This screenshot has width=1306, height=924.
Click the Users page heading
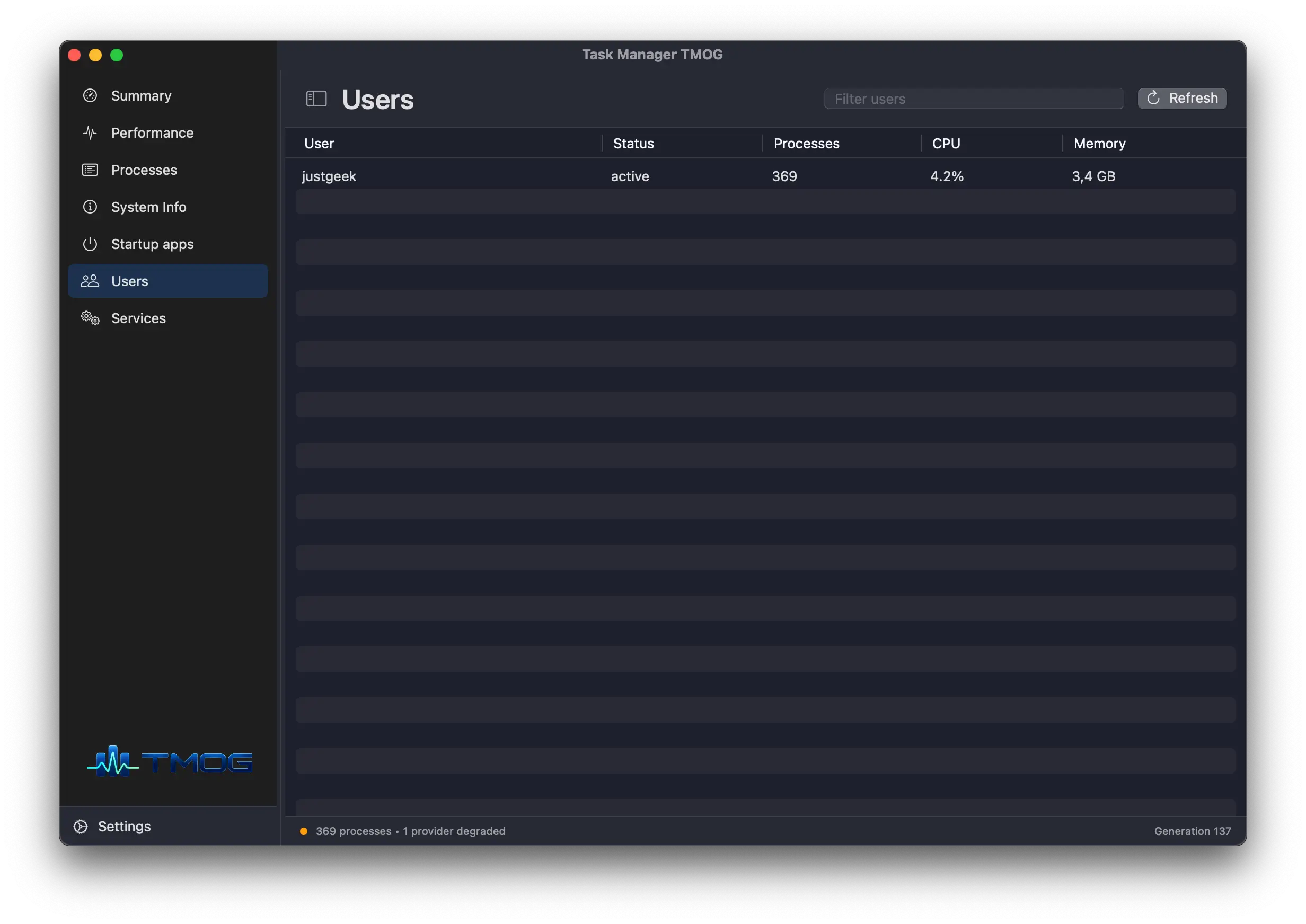[x=378, y=100]
